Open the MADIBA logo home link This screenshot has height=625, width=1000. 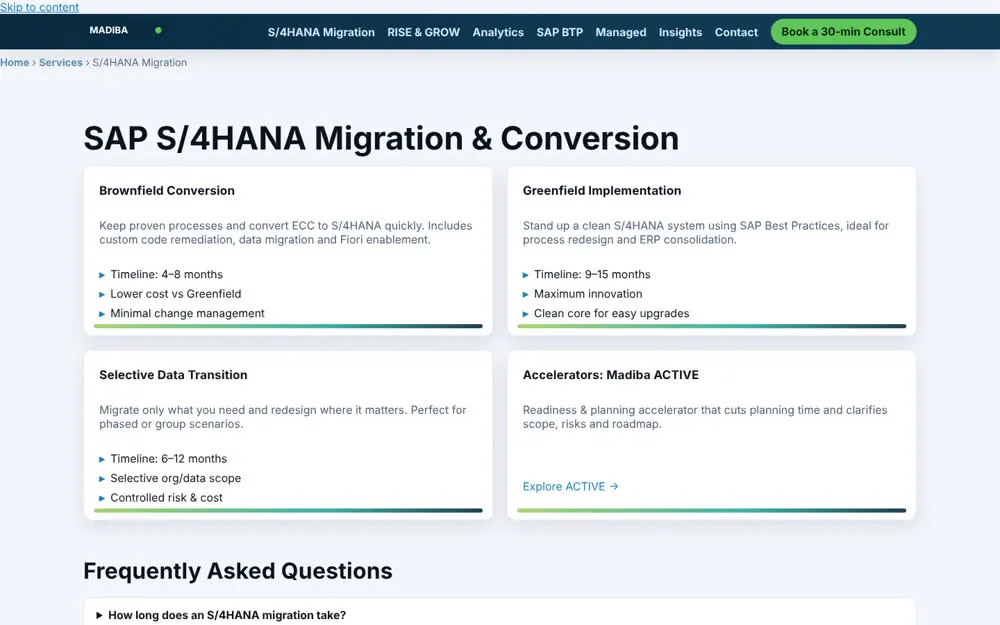108,30
